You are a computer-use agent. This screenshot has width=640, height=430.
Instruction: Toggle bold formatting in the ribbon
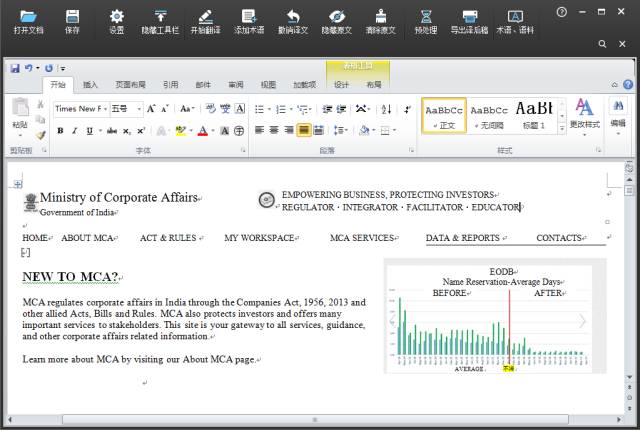click(x=60, y=131)
